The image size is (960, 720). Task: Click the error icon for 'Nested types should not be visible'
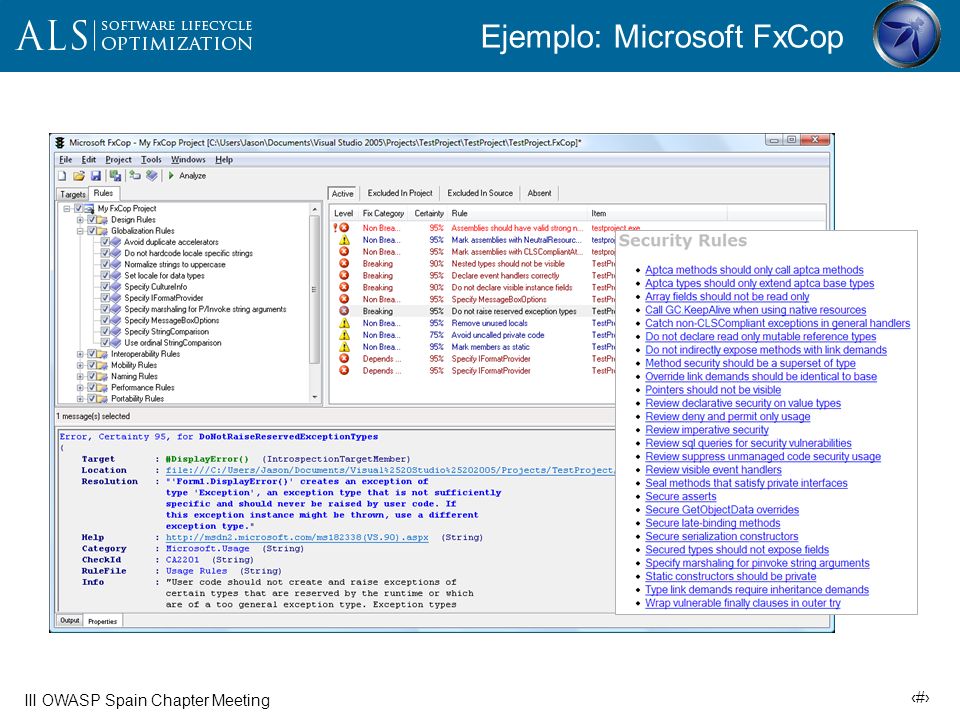[345, 263]
